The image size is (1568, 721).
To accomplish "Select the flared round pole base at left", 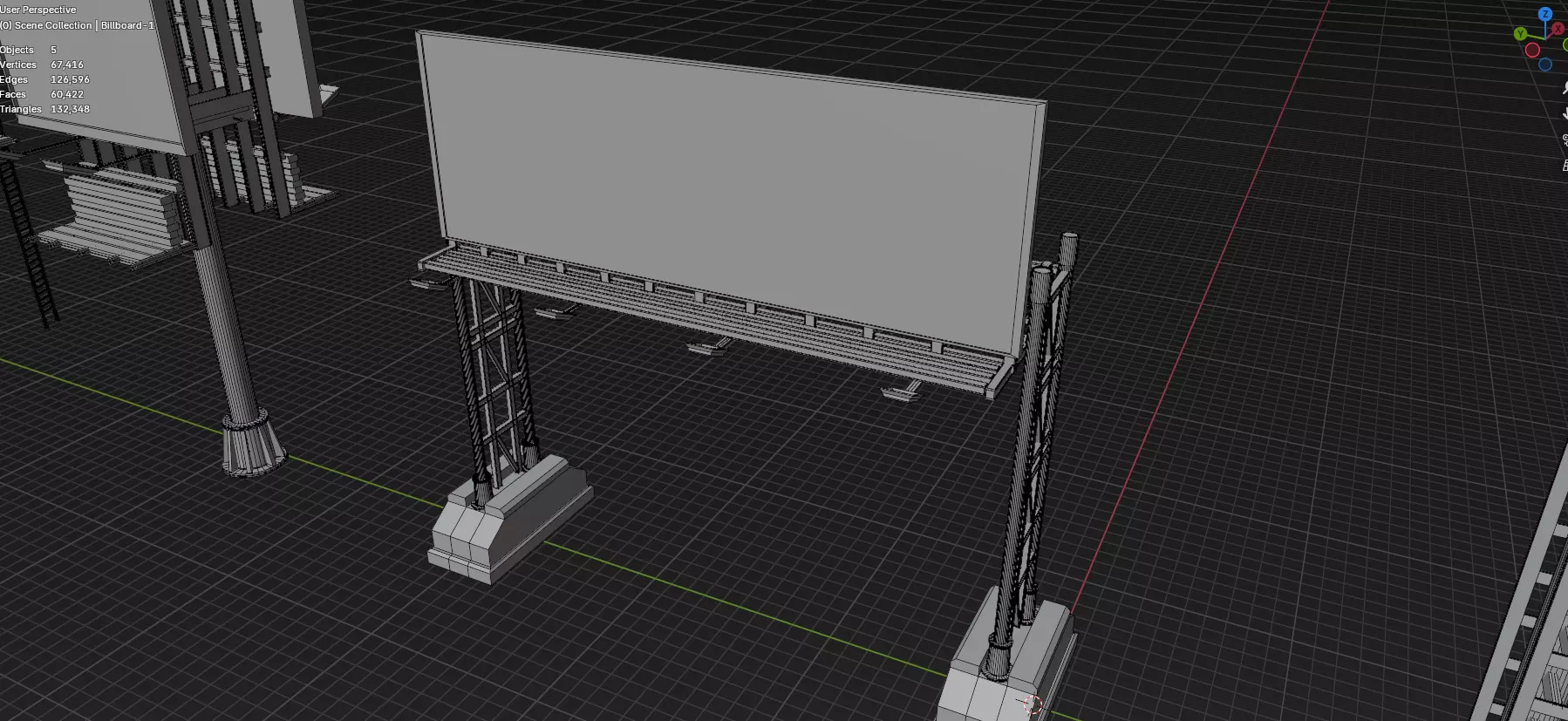I will click(254, 444).
